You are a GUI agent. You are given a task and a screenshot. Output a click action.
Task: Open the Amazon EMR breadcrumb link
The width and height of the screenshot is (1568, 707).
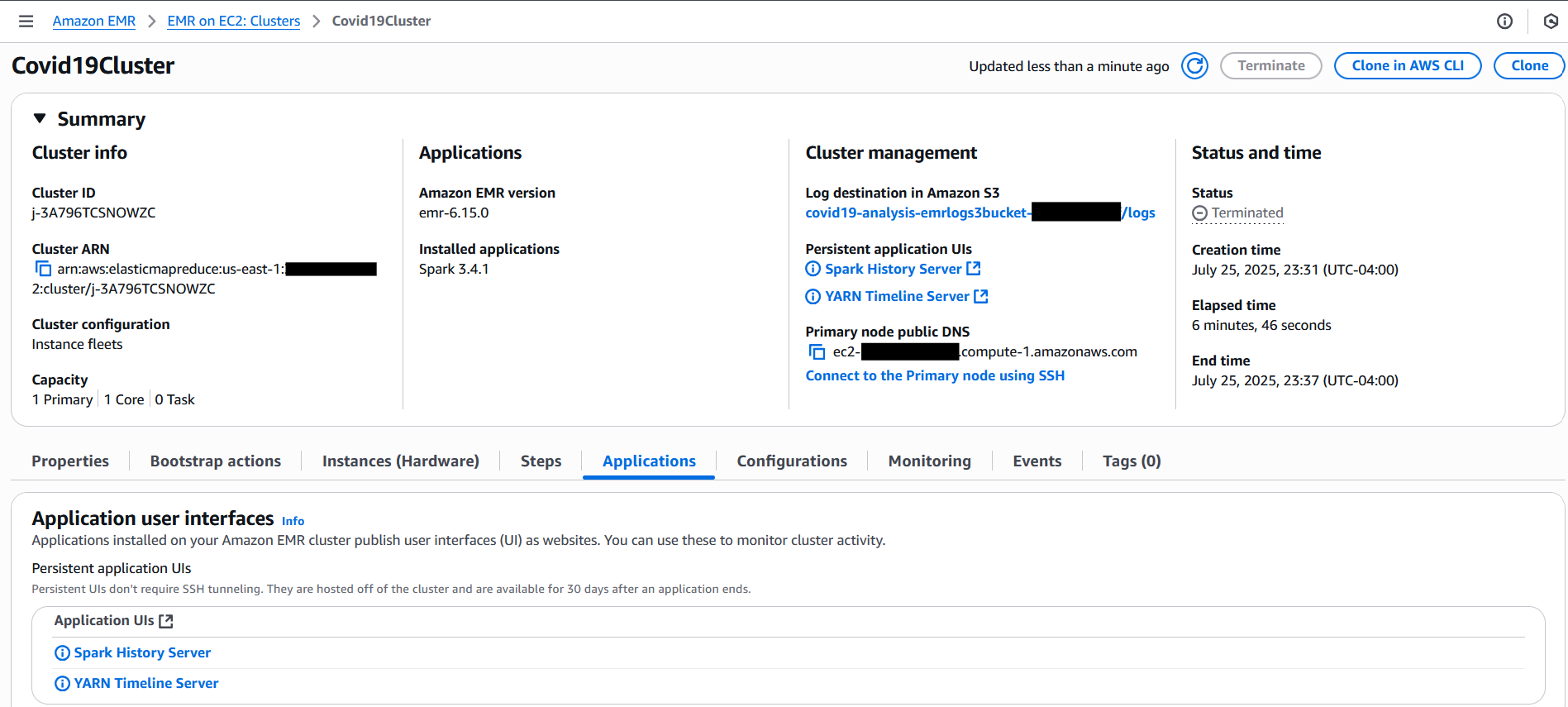click(x=94, y=21)
